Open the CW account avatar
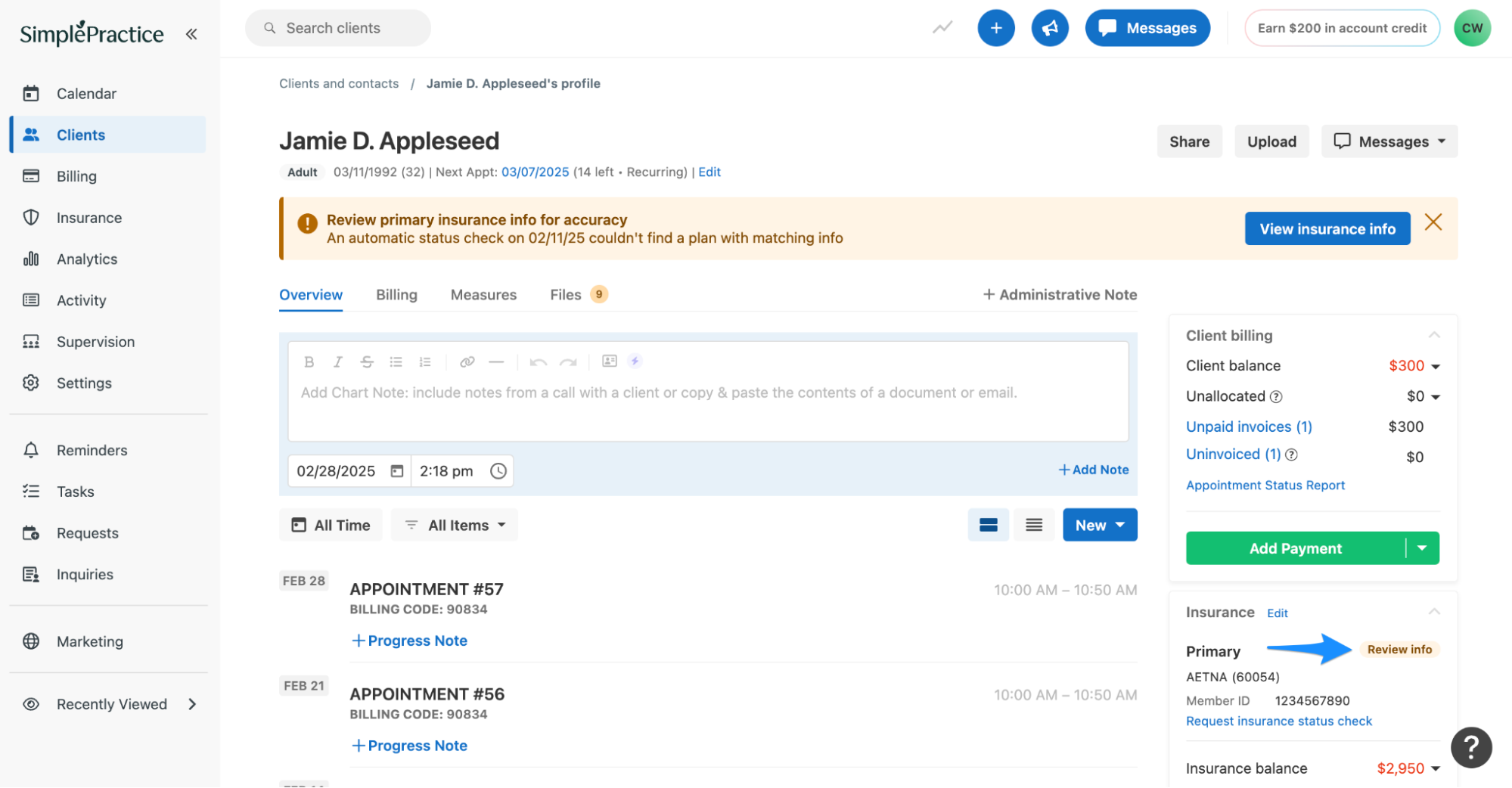 pyautogui.click(x=1471, y=28)
